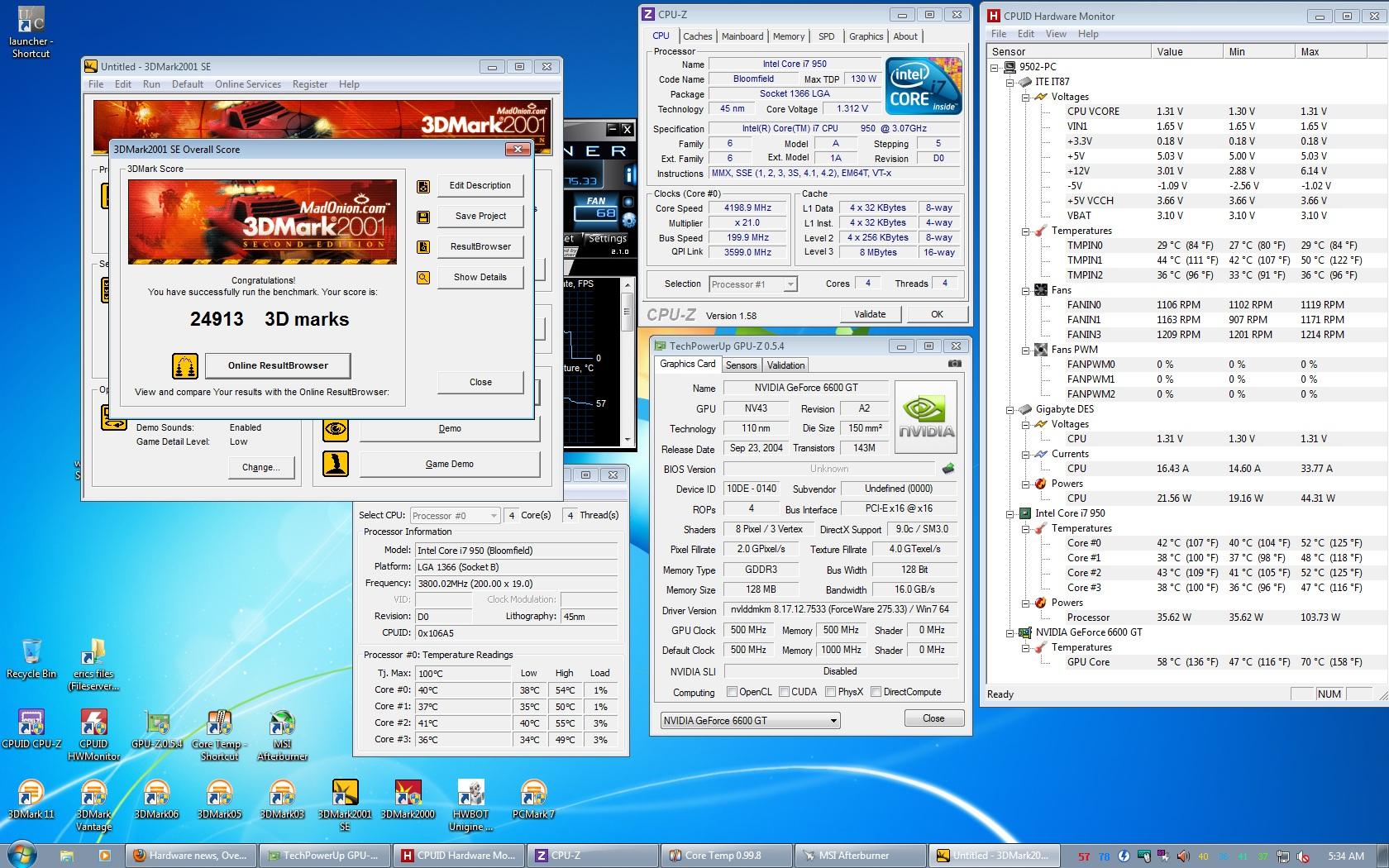Switch to the Sensors tab in GPU-Z
1389x868 pixels.
[741, 365]
